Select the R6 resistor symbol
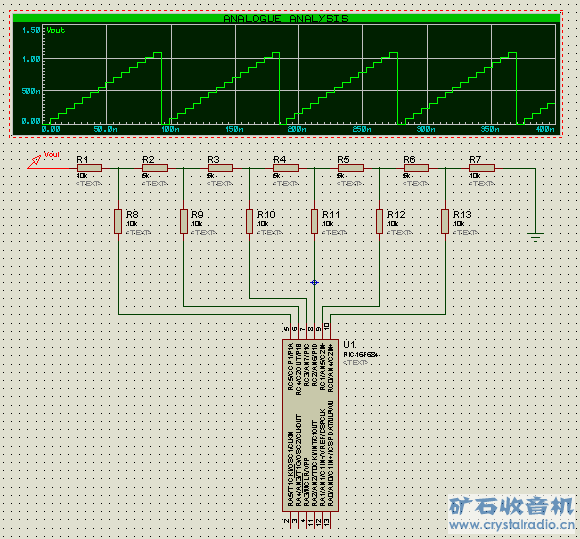Image resolution: width=580 pixels, height=539 pixels. click(417, 168)
